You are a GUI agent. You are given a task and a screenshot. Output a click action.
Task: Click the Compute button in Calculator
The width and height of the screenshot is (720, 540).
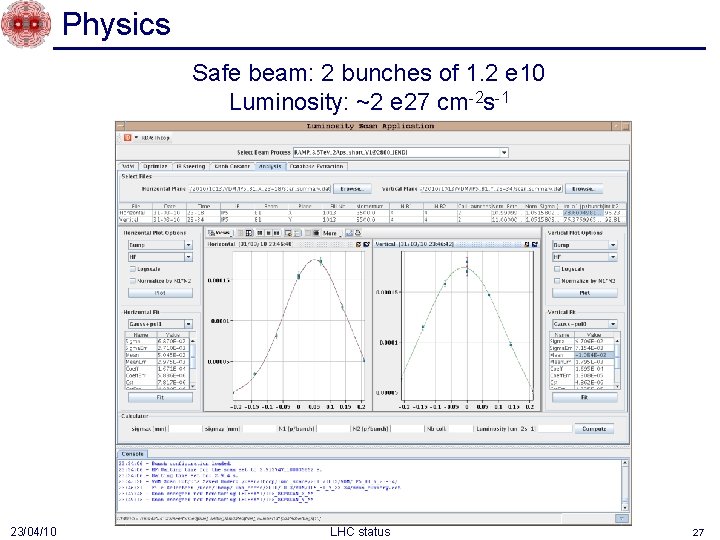[x=594, y=429]
